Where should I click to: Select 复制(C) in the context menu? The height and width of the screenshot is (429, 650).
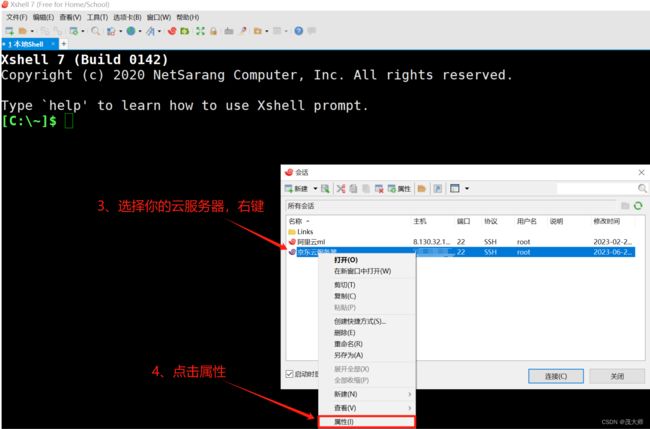coord(367,296)
